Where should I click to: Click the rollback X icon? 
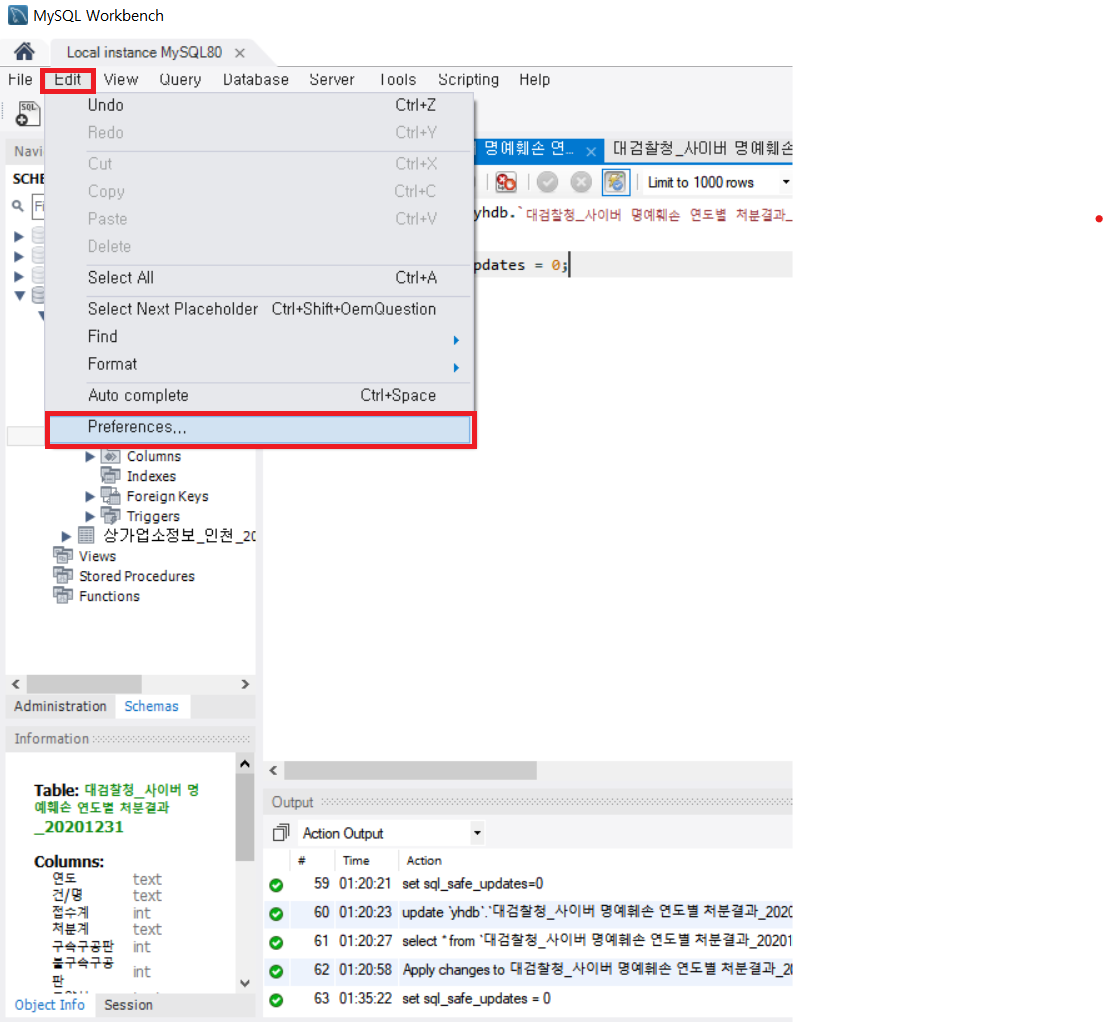581,182
